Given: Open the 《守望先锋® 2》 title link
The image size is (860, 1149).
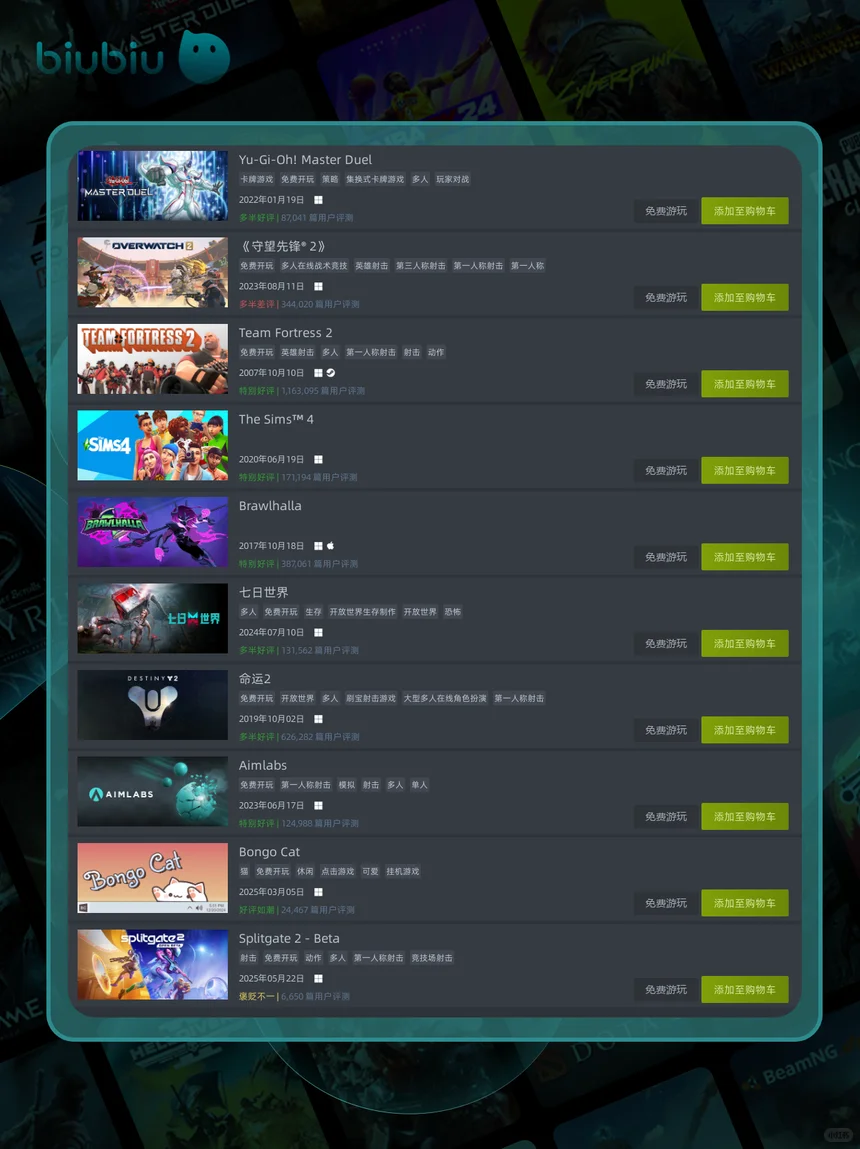Looking at the screenshot, I should [x=282, y=246].
